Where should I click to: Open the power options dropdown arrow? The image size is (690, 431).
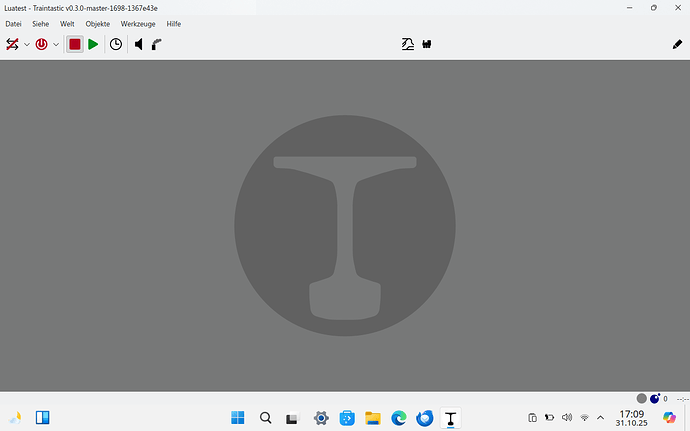[56, 45]
